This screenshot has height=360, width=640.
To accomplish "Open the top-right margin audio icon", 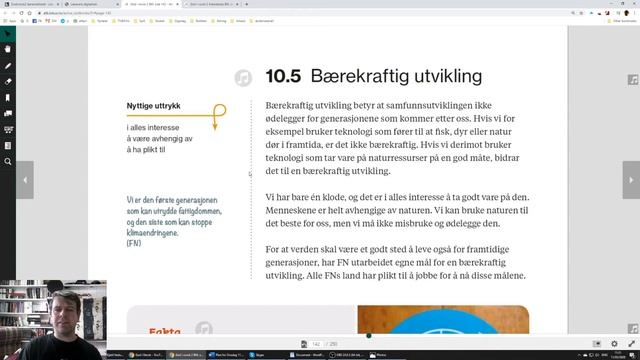I will point(633,80).
